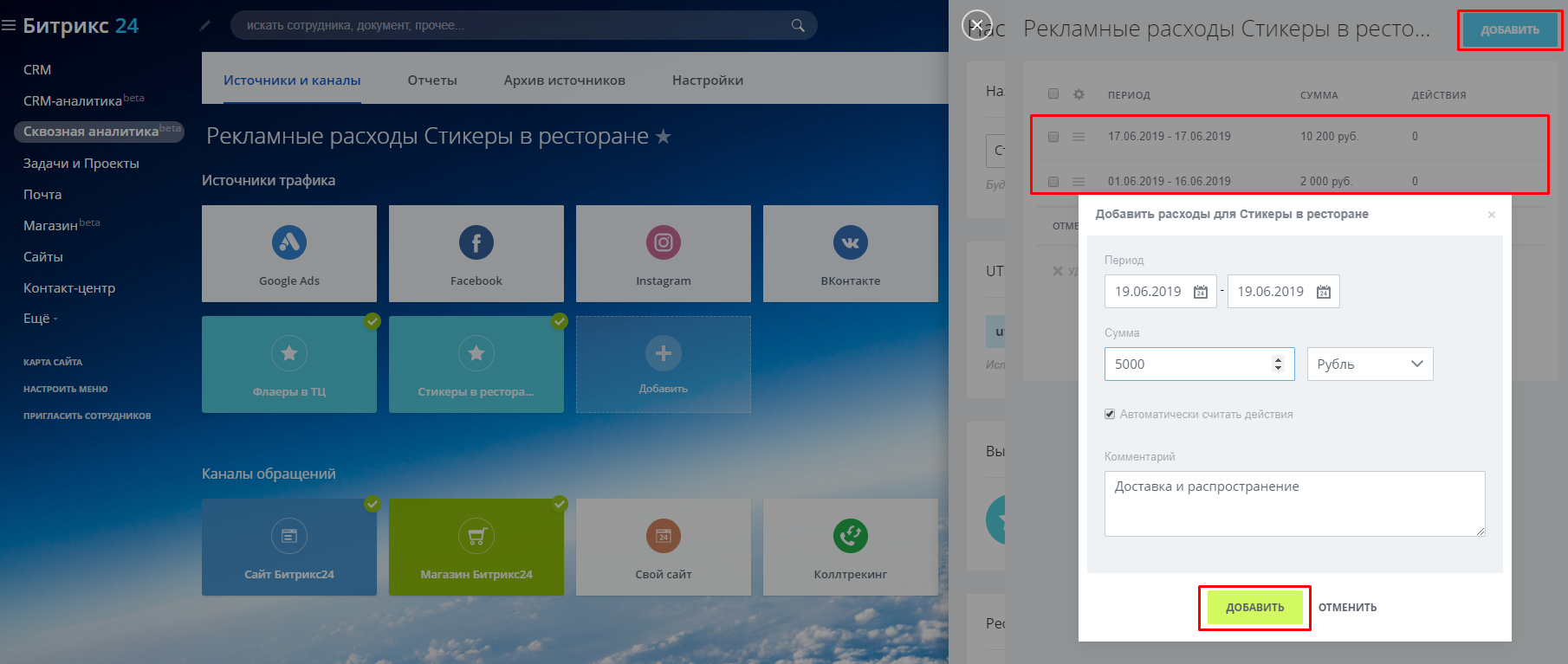This screenshot has width=1568, height=664.
Task: Open Сайты in the sidebar
Action: (x=43, y=257)
